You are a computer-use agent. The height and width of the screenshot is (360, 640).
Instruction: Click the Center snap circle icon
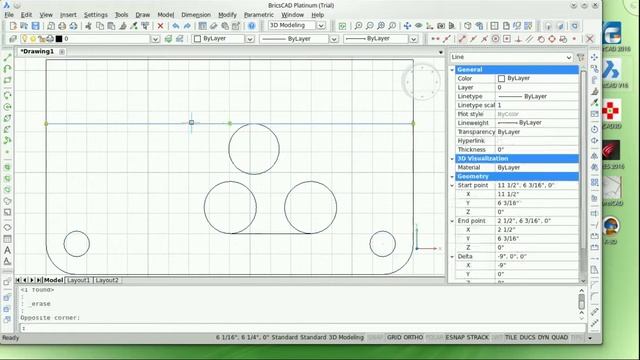(x=495, y=39)
